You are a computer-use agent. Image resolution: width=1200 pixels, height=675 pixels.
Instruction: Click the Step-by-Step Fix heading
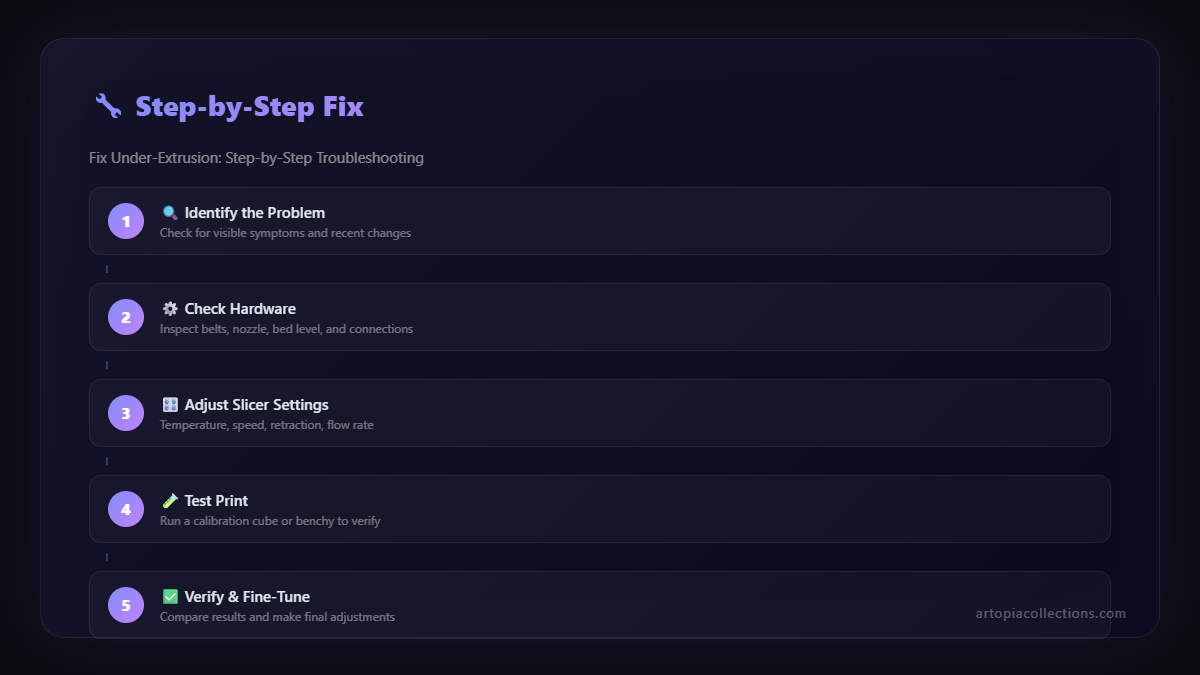249,106
